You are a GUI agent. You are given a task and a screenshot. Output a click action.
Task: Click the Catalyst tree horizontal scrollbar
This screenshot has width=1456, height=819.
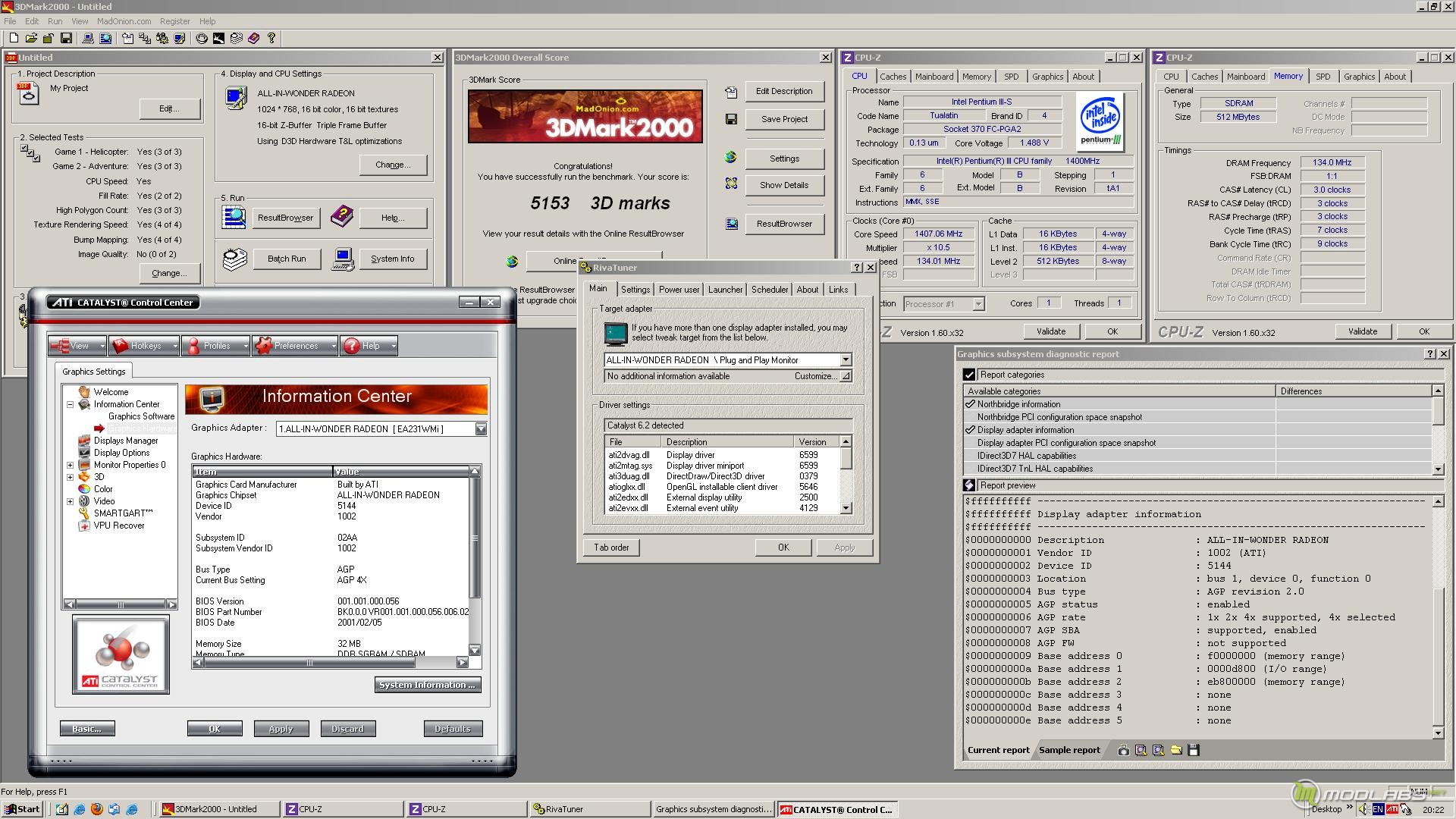121,604
